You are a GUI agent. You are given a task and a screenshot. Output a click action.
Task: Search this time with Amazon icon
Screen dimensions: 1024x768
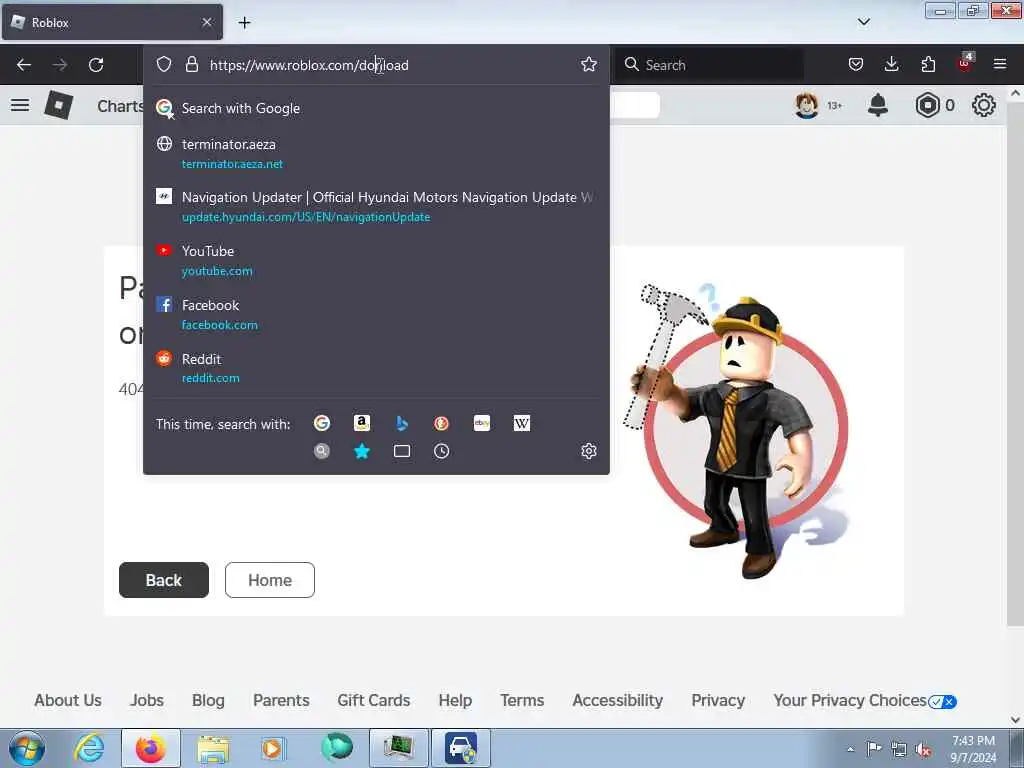point(362,423)
